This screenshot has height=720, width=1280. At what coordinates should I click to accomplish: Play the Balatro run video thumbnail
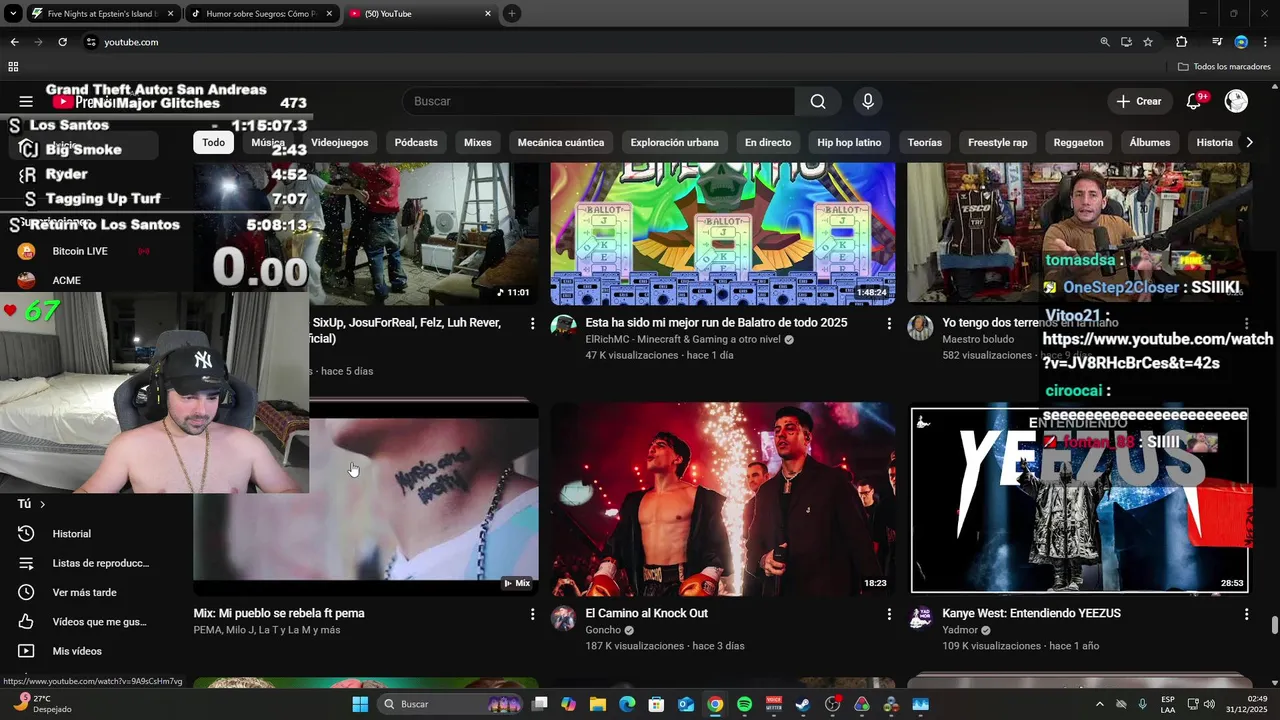[723, 233]
